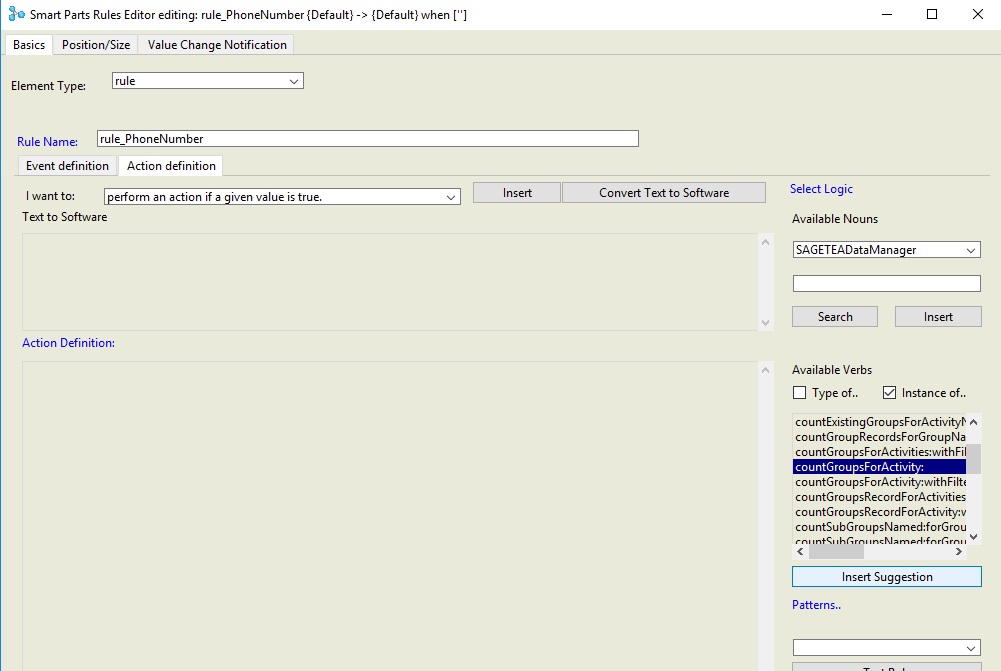Image resolution: width=1001 pixels, height=671 pixels.
Task: Select the Event definition tab
Action: tap(67, 166)
